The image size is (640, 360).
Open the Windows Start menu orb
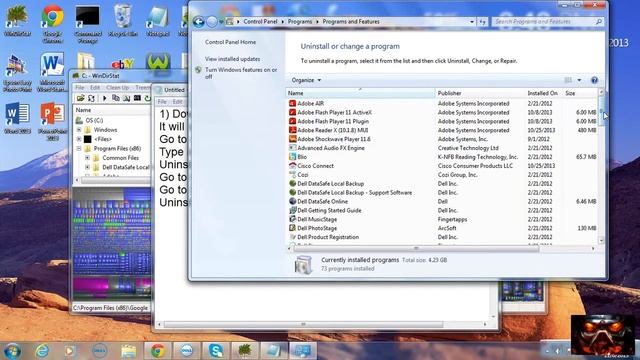(x=12, y=351)
